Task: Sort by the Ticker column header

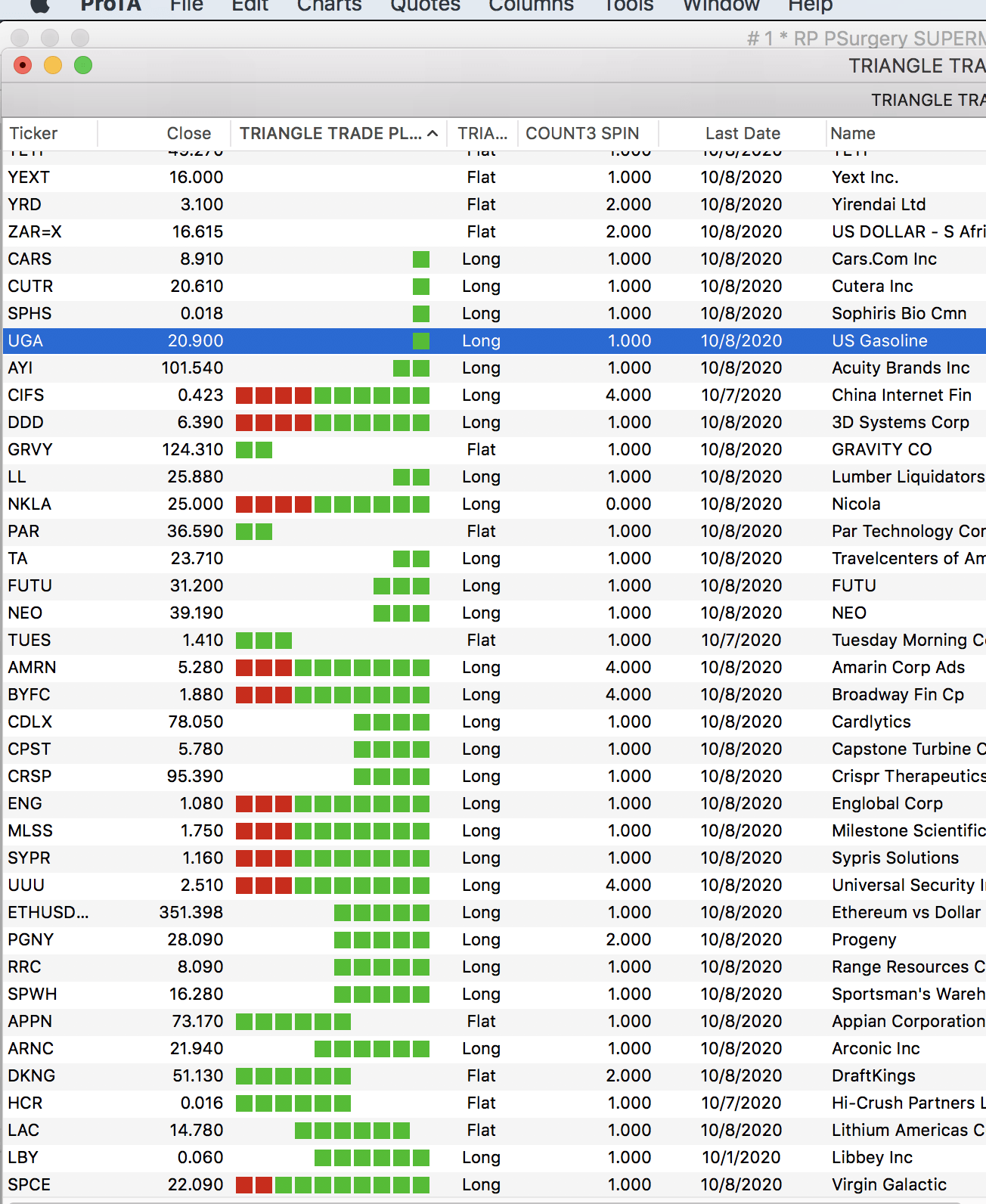Action: 33,134
